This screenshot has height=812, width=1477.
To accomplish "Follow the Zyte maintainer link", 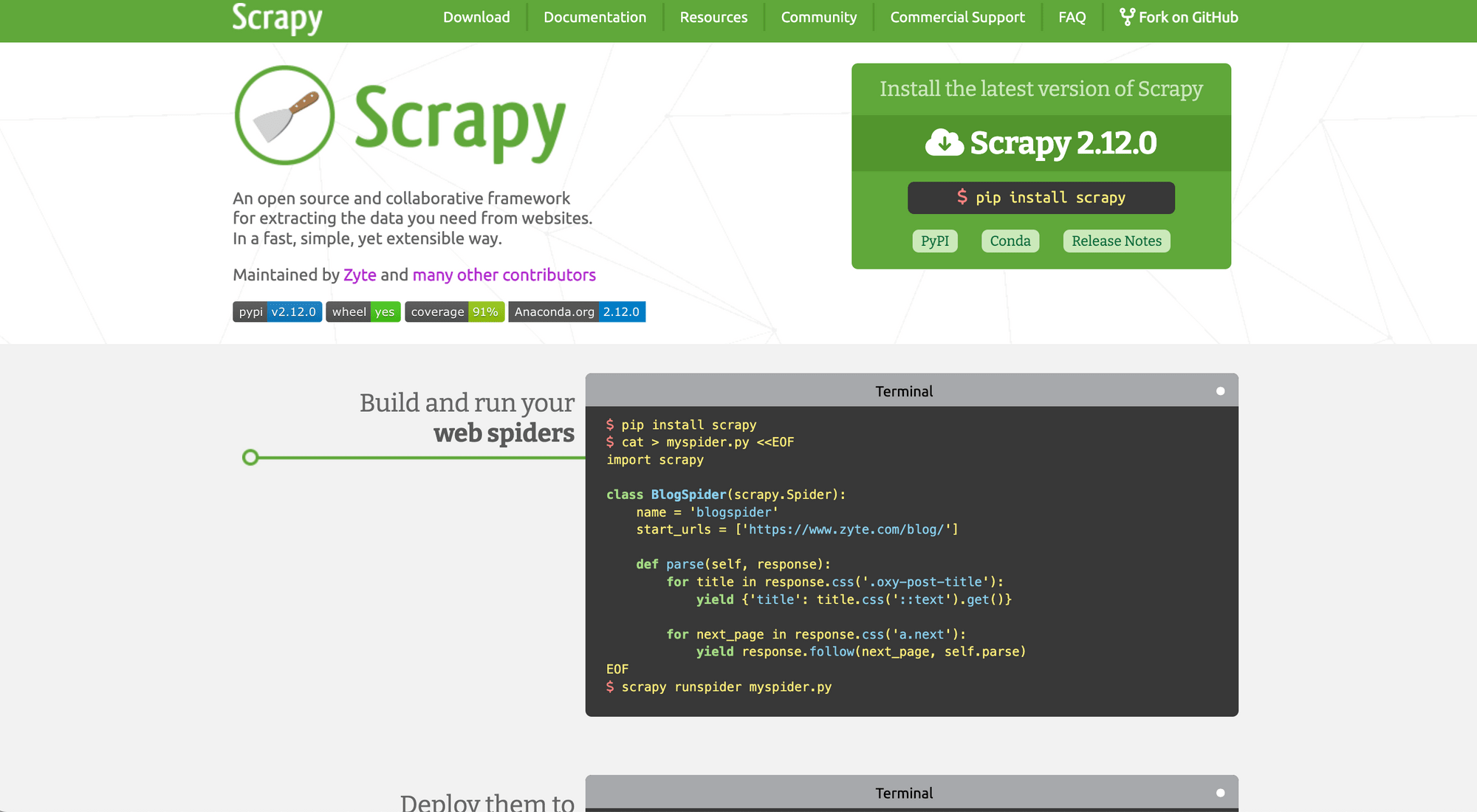I will 360,275.
